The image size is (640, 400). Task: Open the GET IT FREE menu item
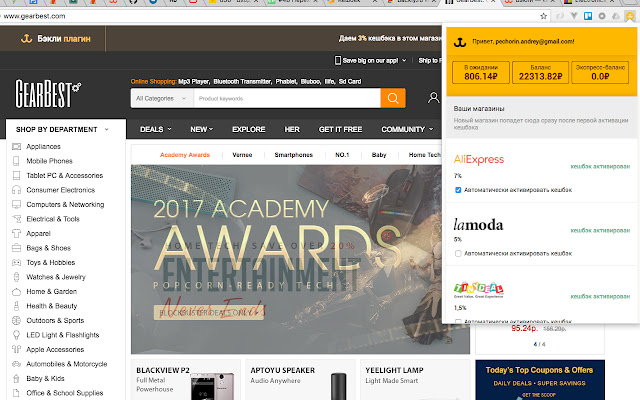340,129
